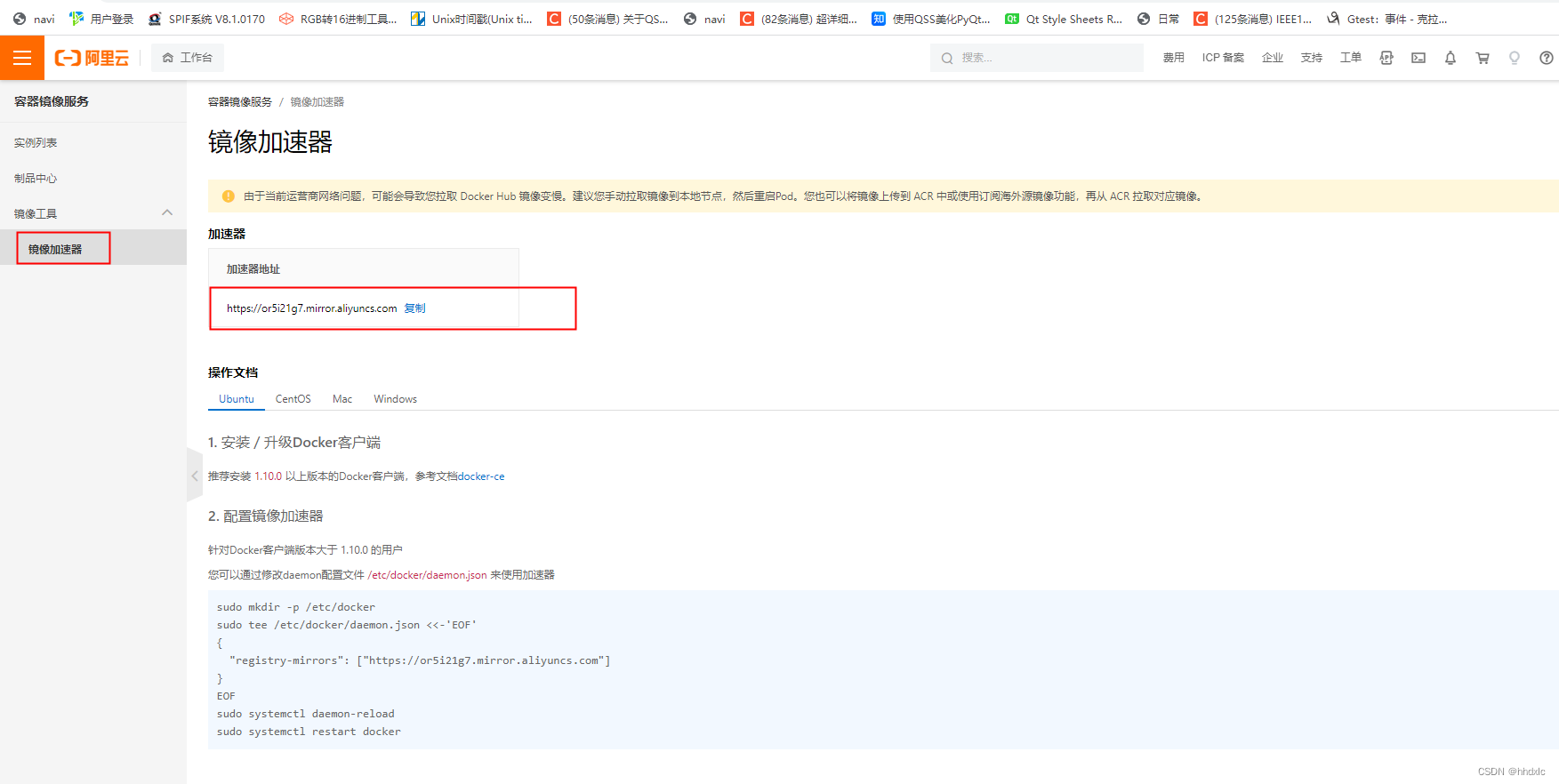
Task: Click the /etc/docker/daemon.json path text
Action: click(x=427, y=575)
